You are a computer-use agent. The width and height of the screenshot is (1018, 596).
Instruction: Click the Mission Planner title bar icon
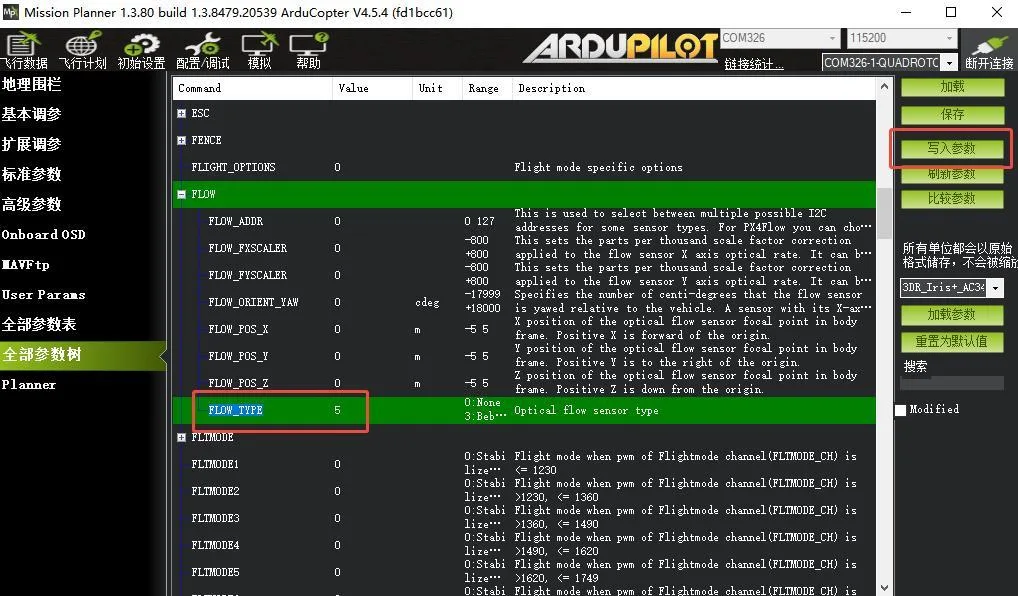(10, 12)
